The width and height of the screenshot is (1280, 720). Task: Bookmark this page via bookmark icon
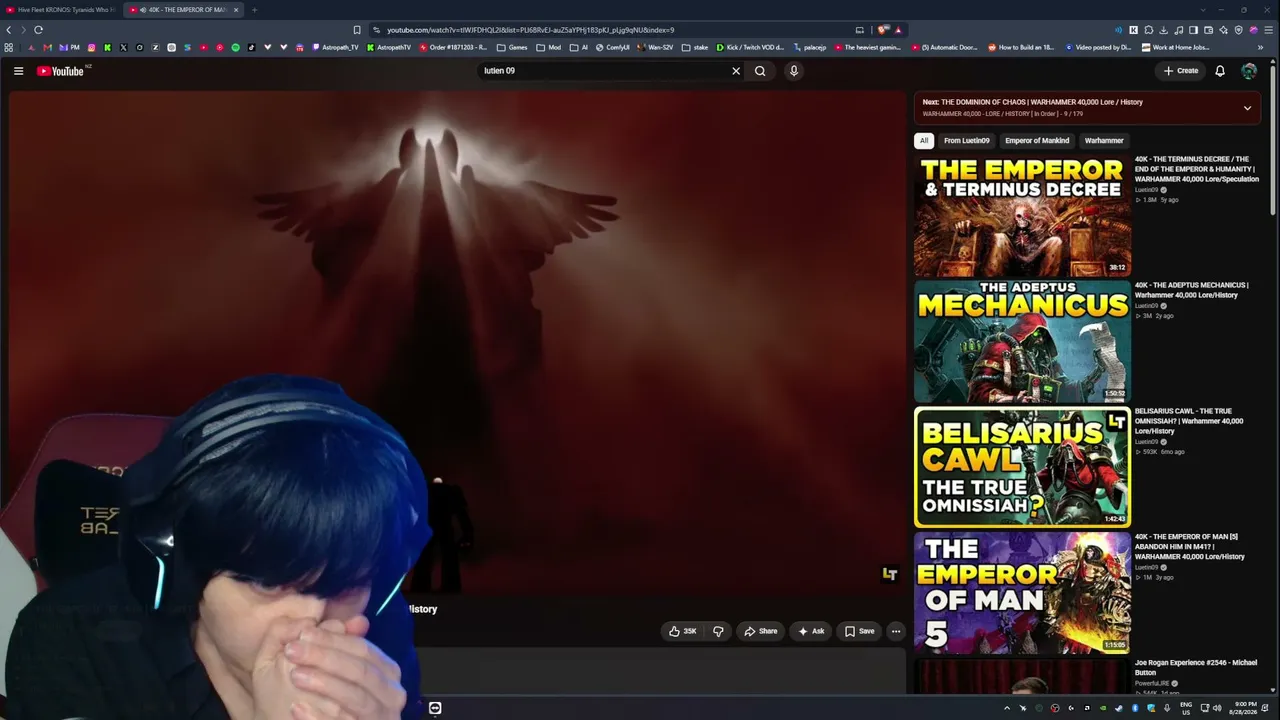point(357,30)
